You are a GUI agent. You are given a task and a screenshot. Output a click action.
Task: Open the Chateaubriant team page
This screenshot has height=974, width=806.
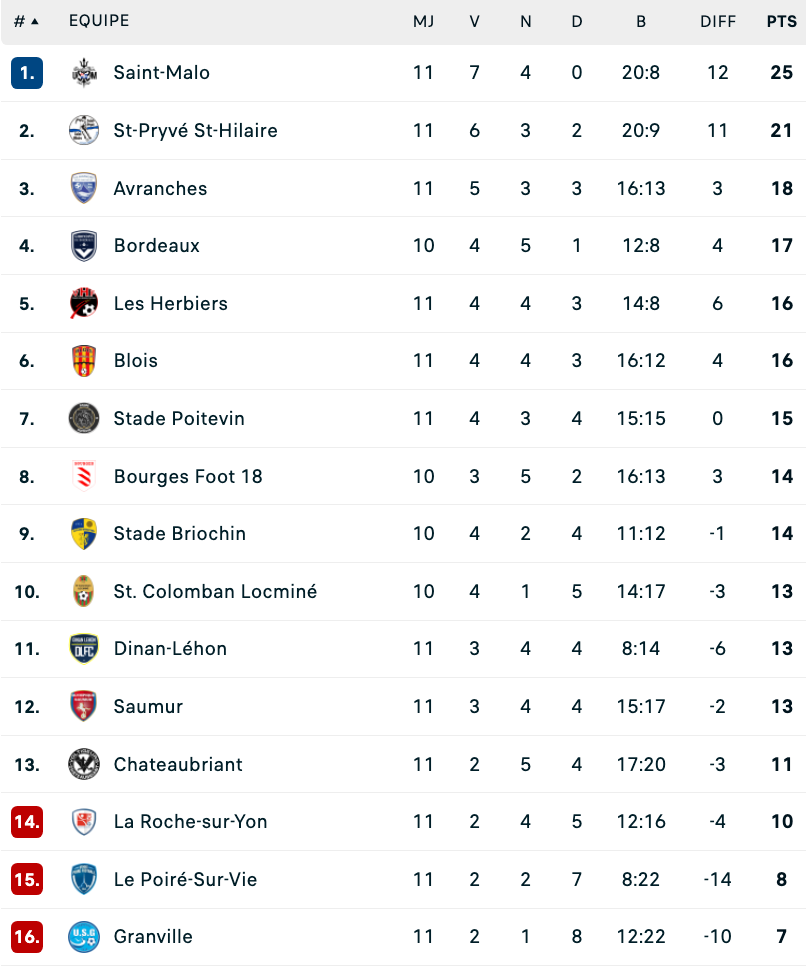(178, 765)
